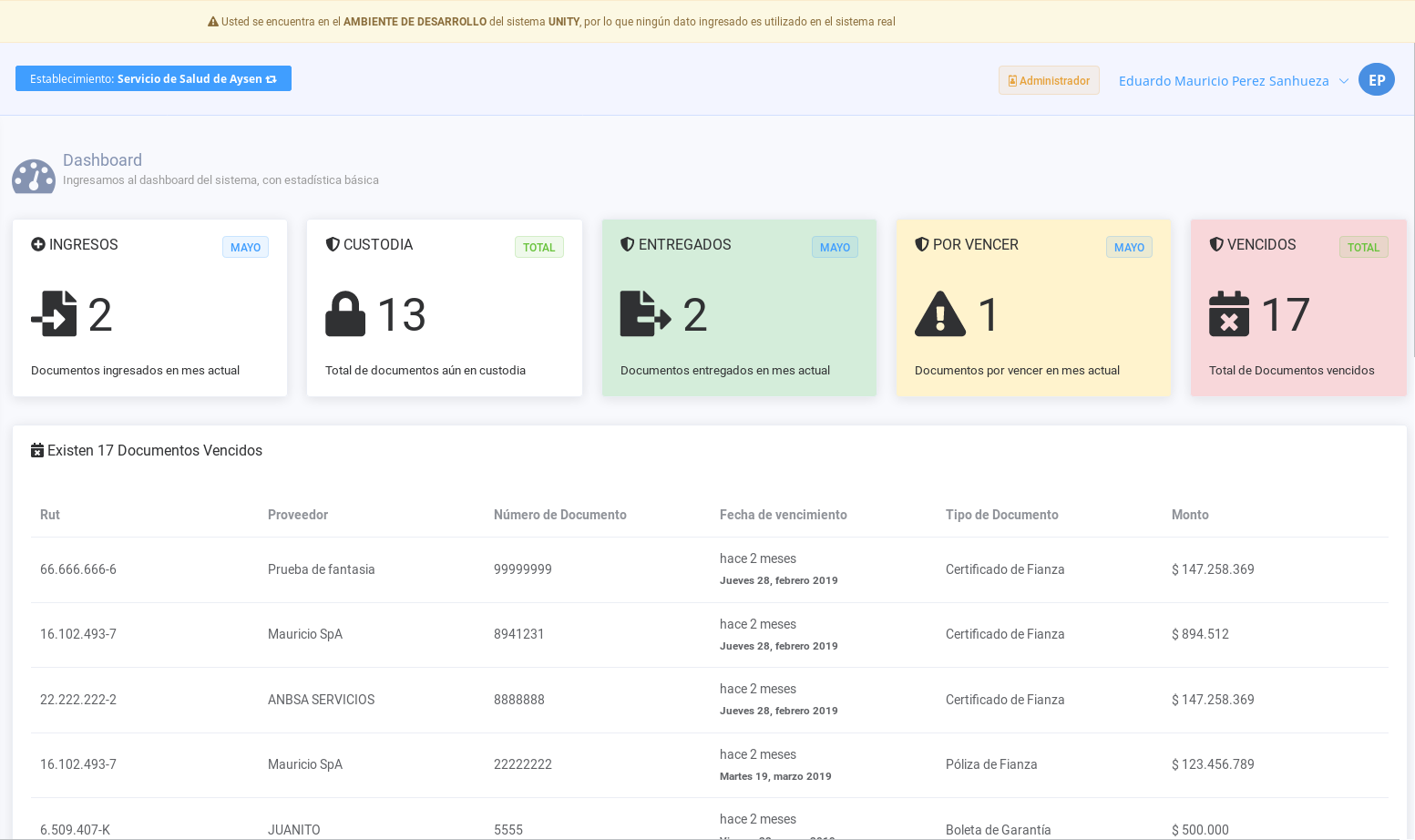
Task: Click the Entregados file export icon
Action: coord(644,314)
